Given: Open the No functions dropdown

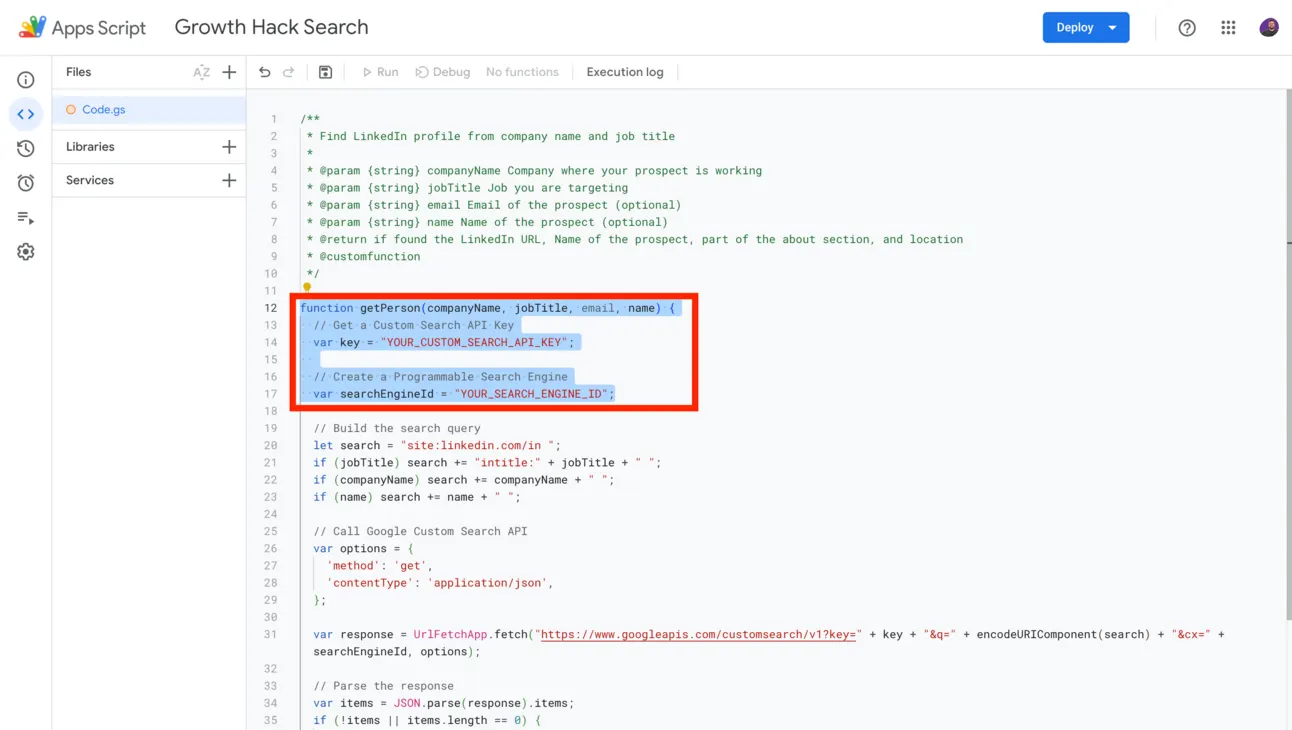Looking at the screenshot, I should click(x=522, y=72).
